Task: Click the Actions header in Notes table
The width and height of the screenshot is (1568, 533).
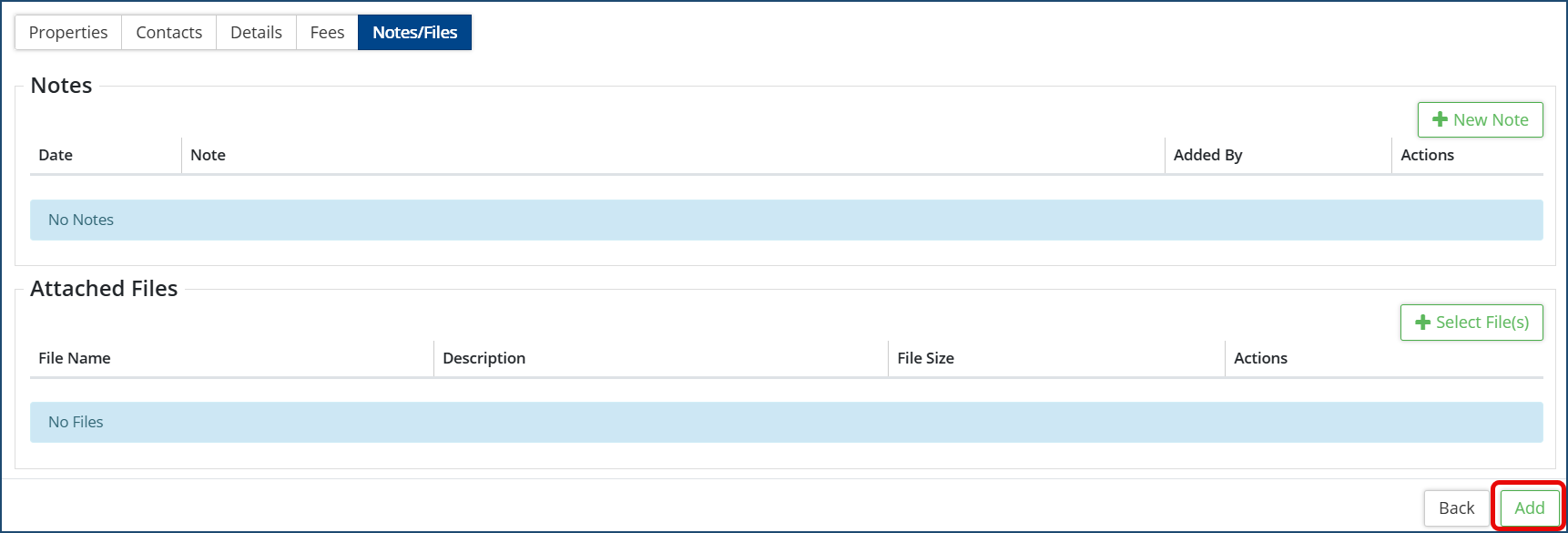Action: click(x=1427, y=155)
